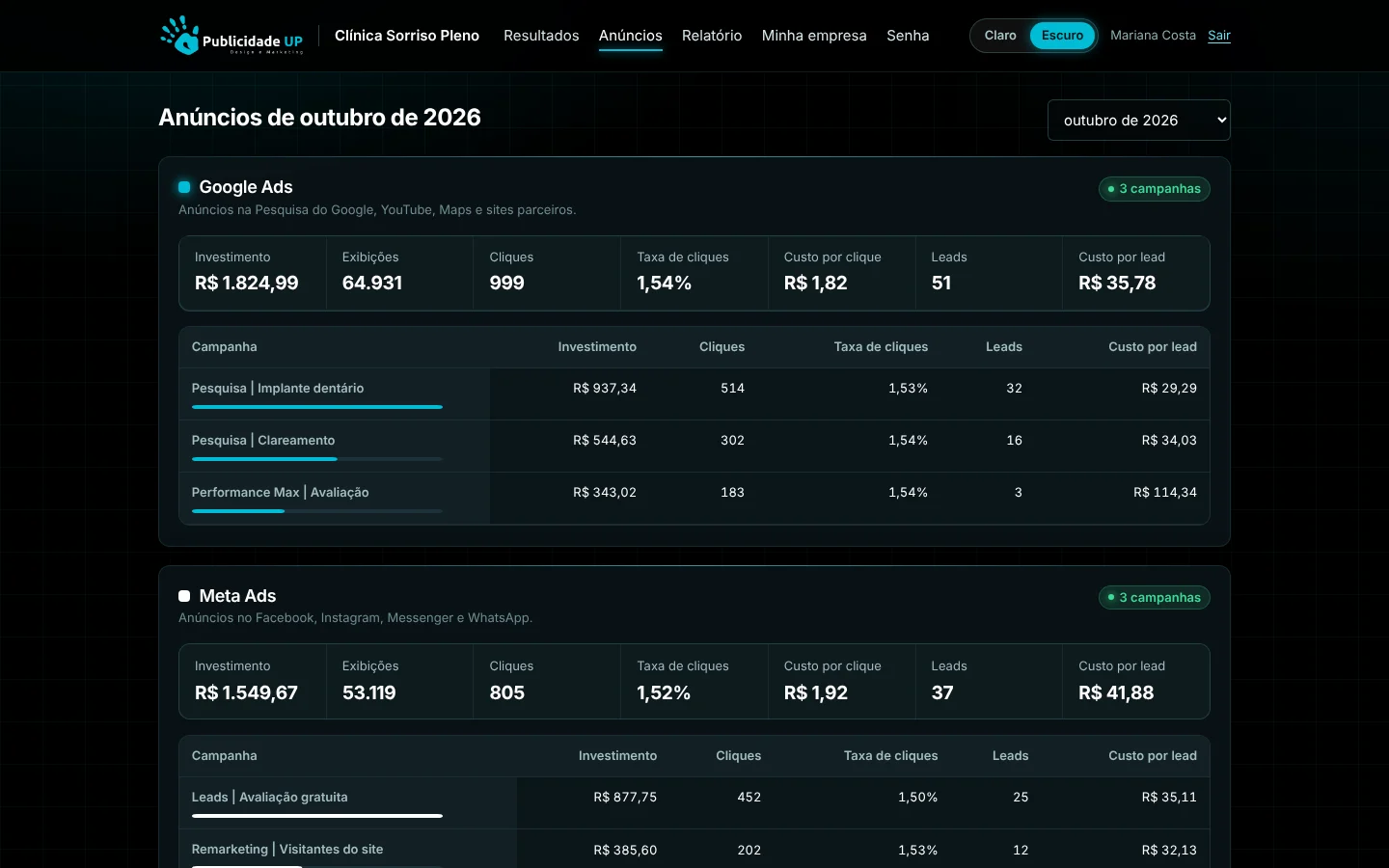Screen dimensions: 1389x868
Task: Select the Pesquisa | Implante dentário campaign name
Action: [278, 389]
